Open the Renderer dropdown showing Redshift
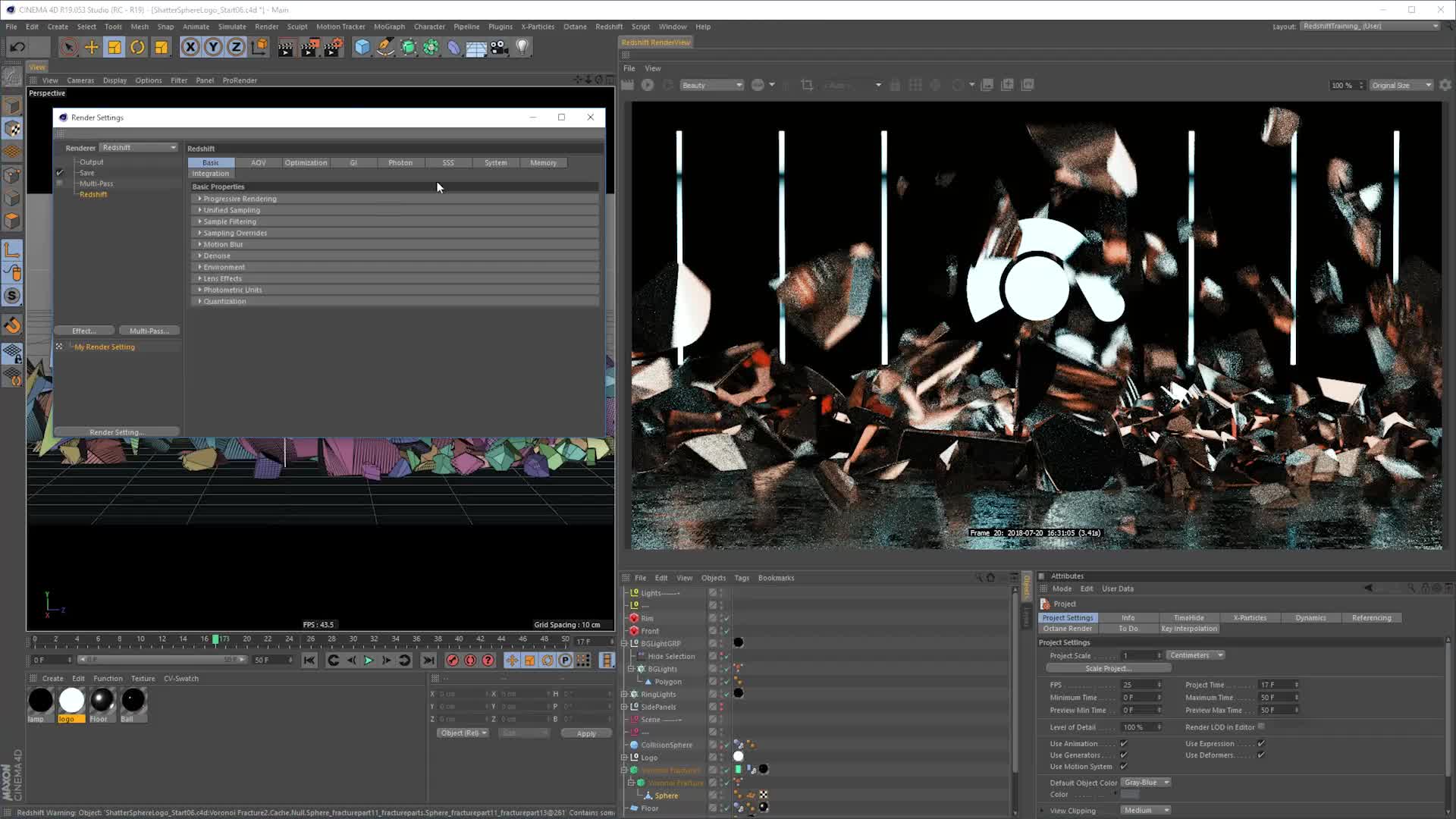The image size is (1456, 819). (x=138, y=147)
